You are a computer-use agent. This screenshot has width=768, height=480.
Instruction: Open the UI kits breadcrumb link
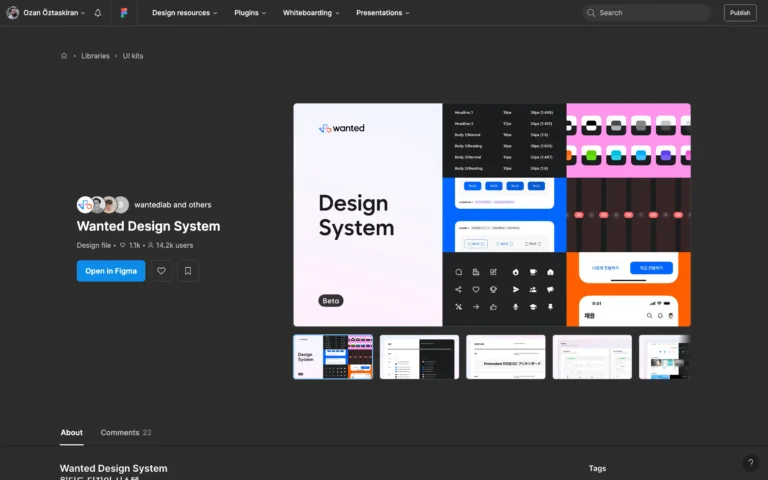tap(133, 56)
